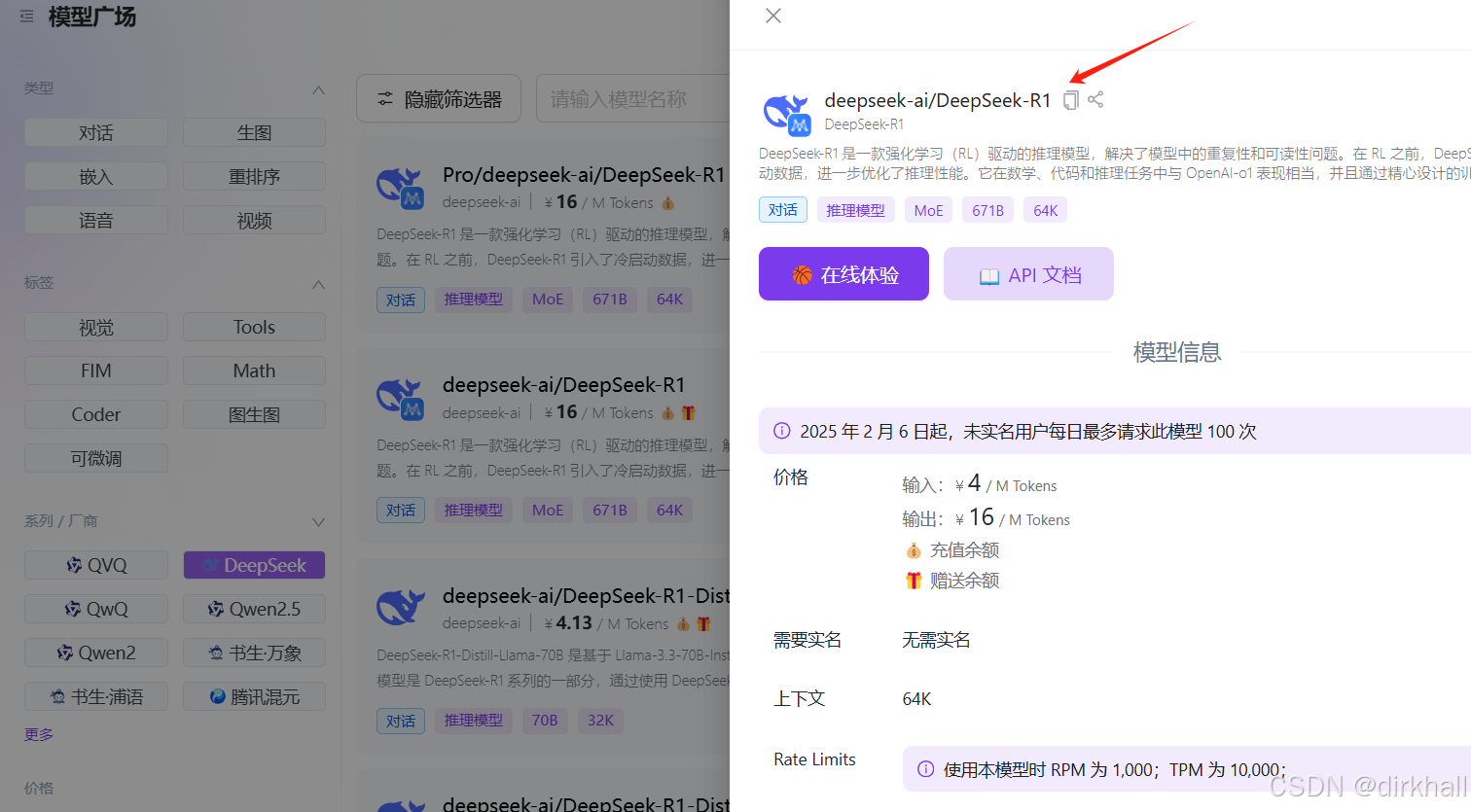The width and height of the screenshot is (1471, 812).
Task: Click the 上下文 64K value
Action: coord(916,699)
